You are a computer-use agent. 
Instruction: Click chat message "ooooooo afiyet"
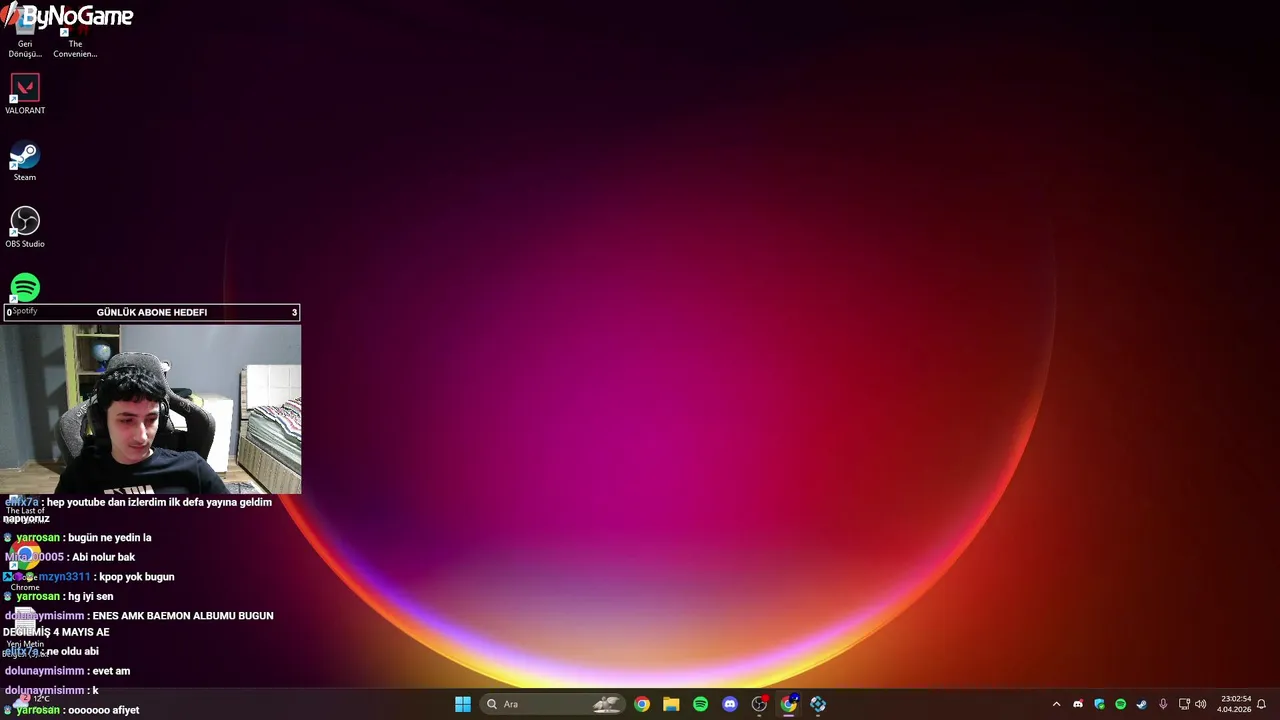pos(103,710)
